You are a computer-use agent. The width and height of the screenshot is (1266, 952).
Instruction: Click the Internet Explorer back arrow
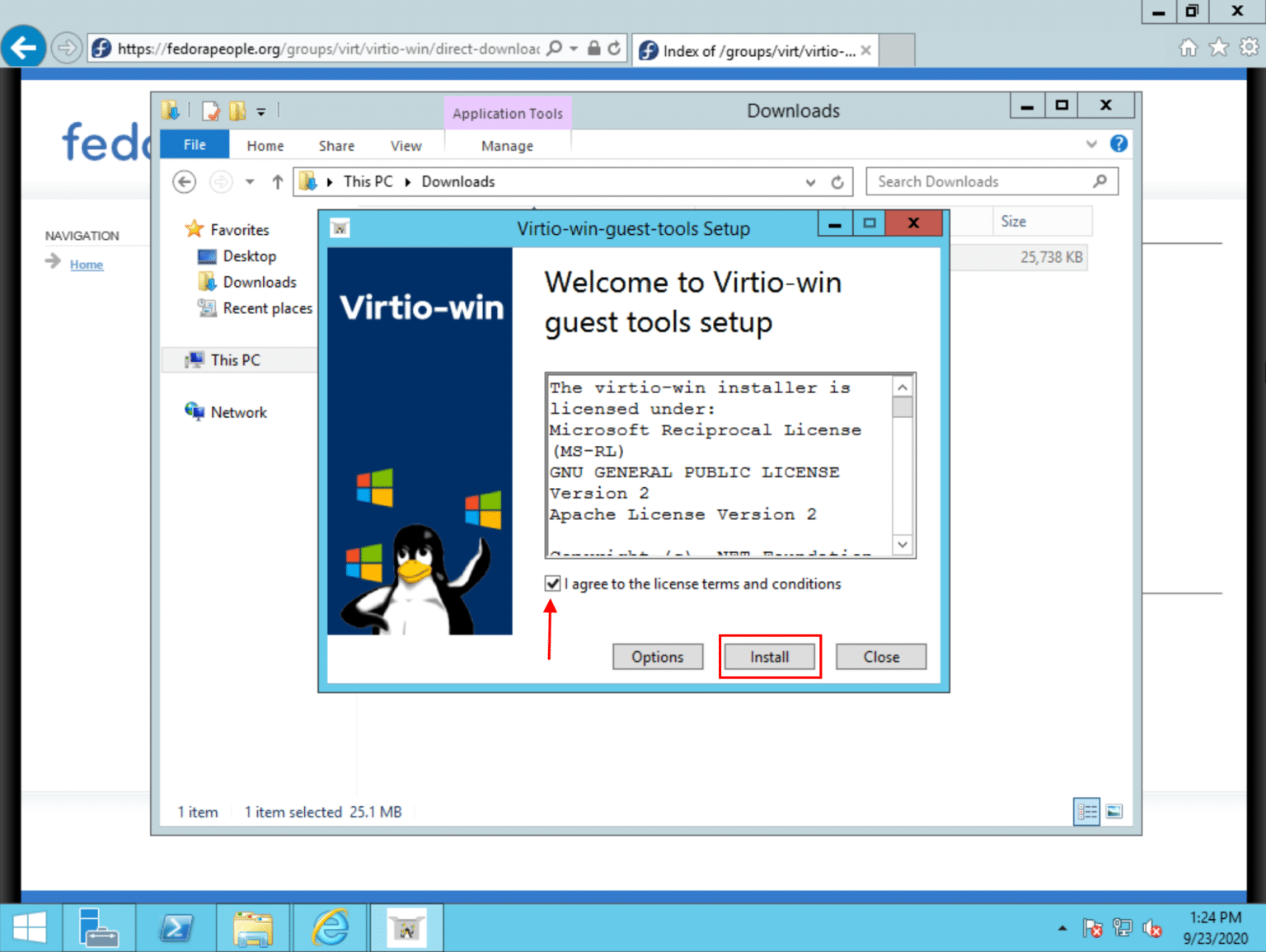pos(24,48)
